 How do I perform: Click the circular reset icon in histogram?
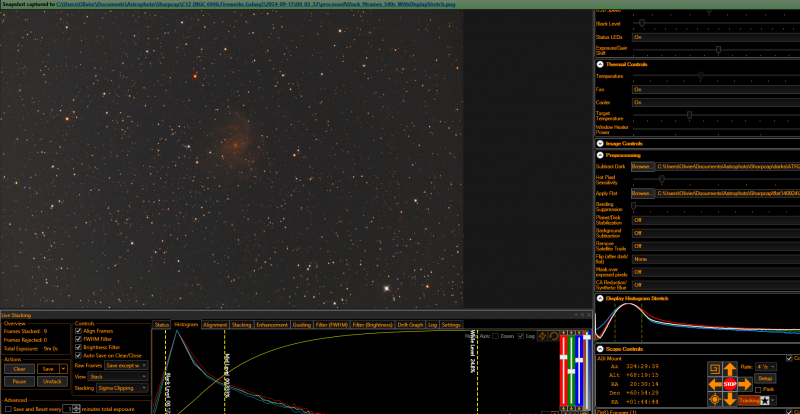553,336
